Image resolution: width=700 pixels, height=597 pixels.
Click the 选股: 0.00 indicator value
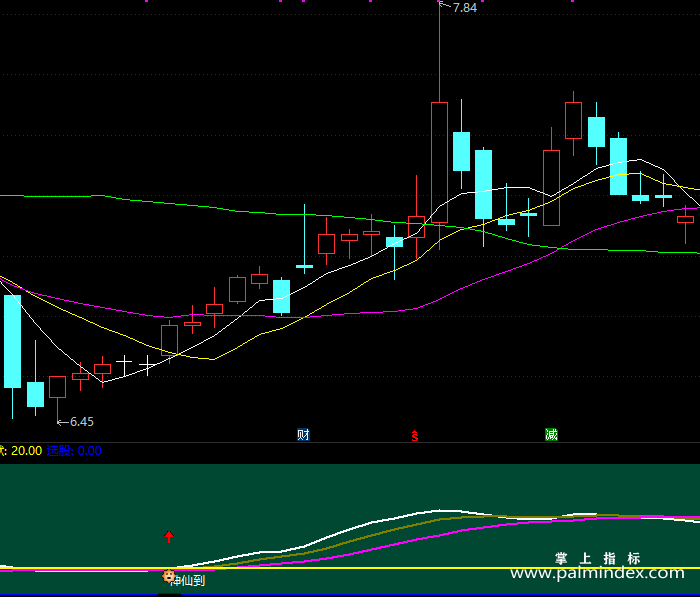click(74, 451)
